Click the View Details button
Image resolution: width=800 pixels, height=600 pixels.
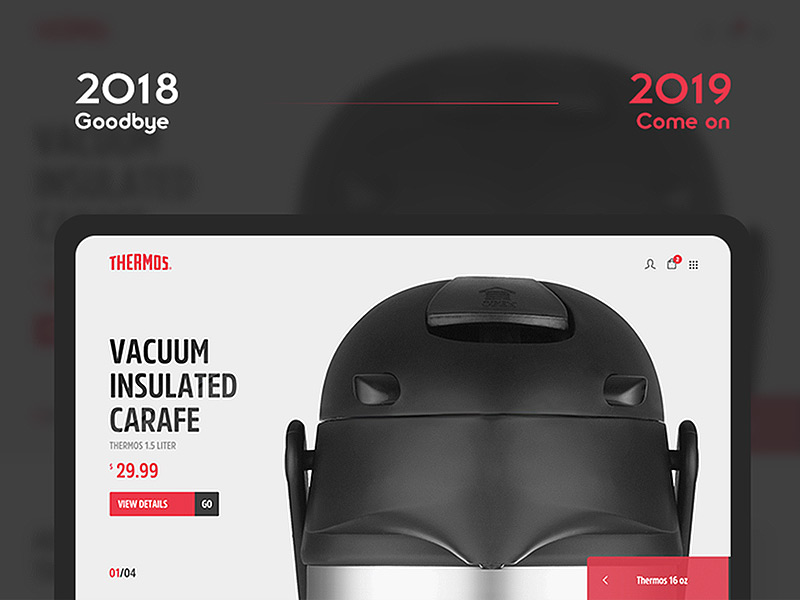point(152,504)
